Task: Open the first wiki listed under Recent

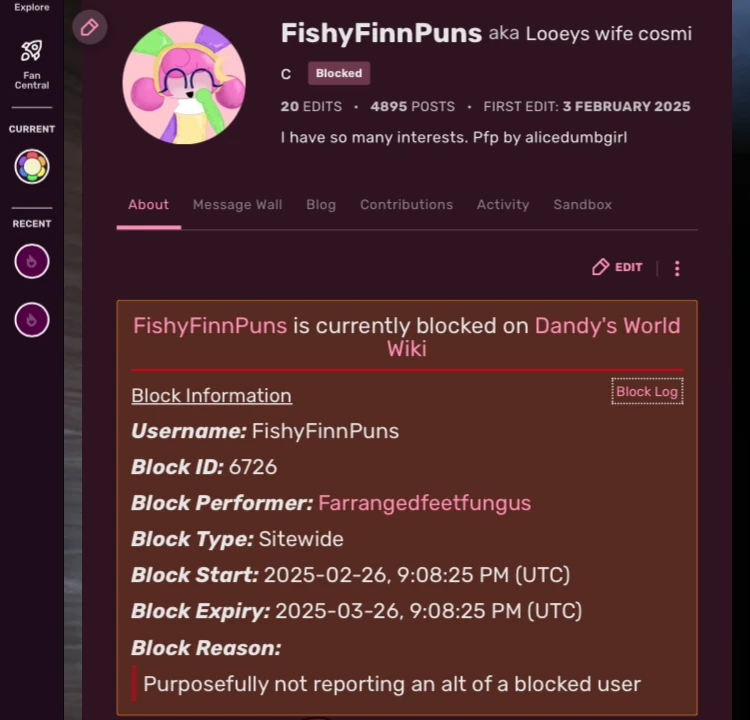Action: coord(32,262)
